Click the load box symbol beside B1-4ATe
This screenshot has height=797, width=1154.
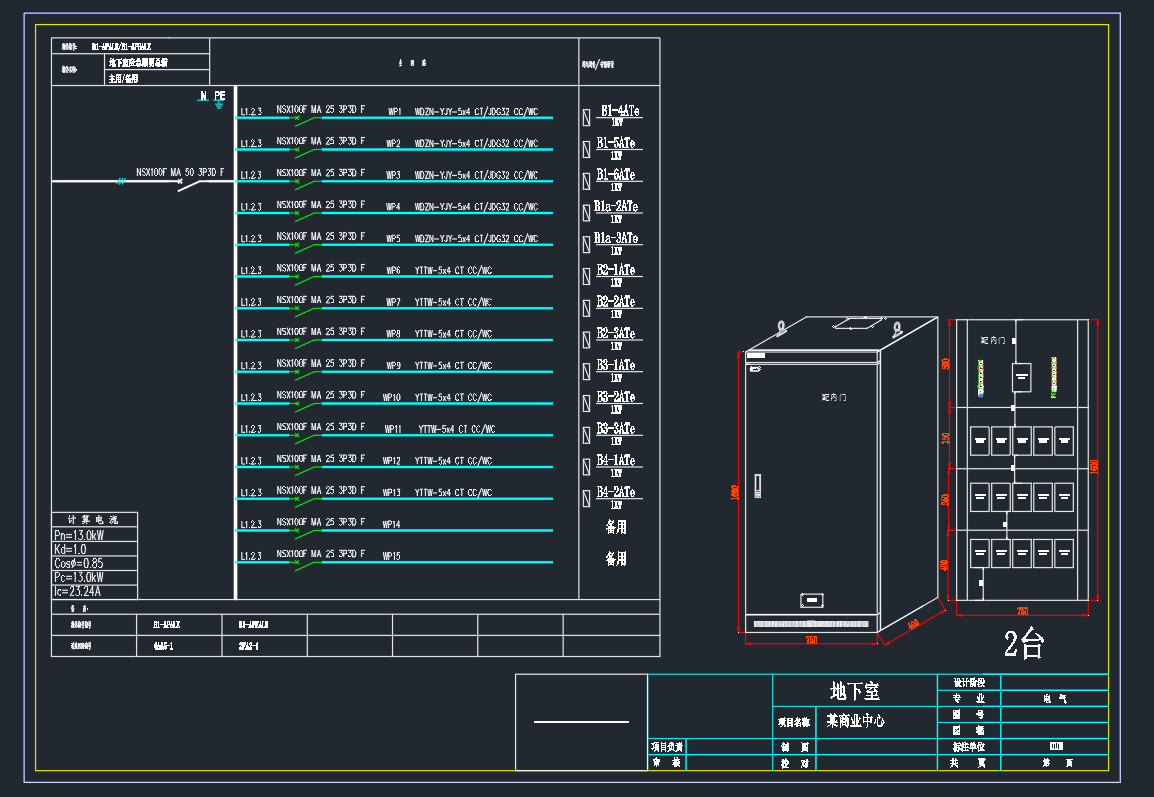pyautogui.click(x=586, y=117)
